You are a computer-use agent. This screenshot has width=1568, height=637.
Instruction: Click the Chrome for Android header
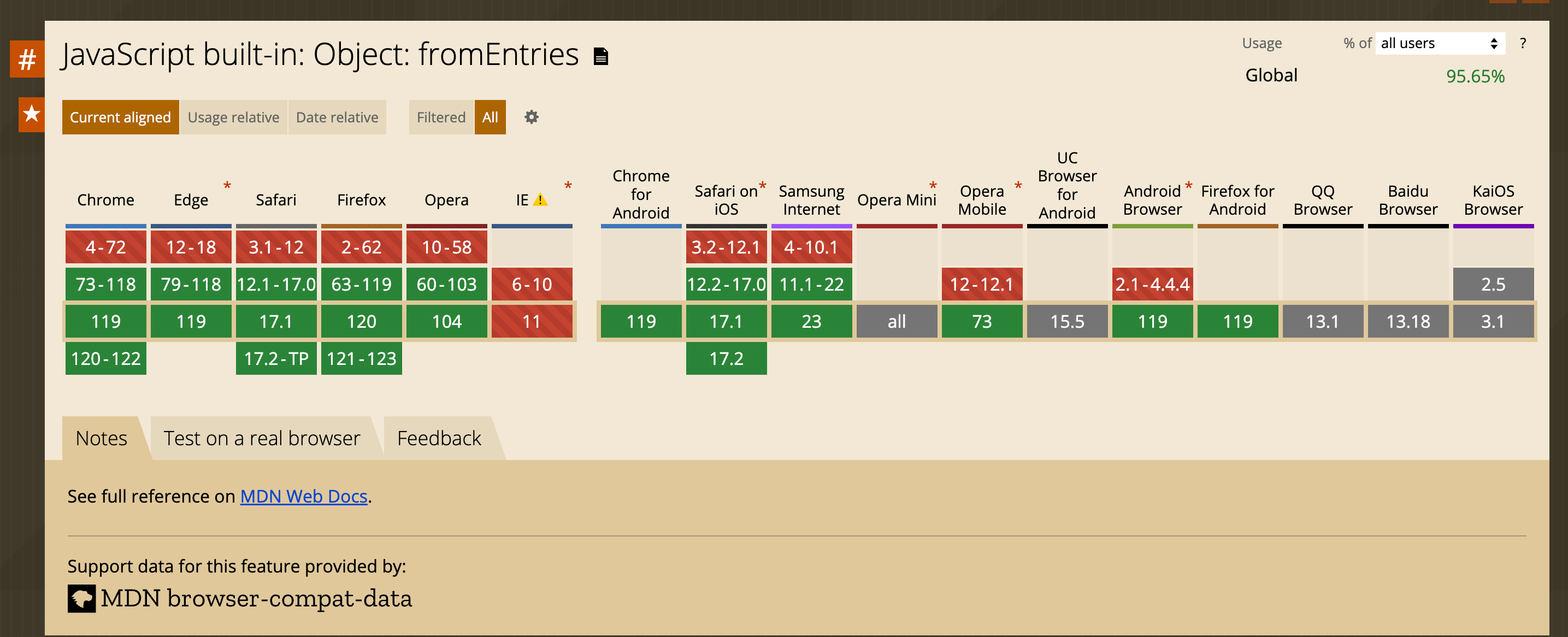click(641, 194)
